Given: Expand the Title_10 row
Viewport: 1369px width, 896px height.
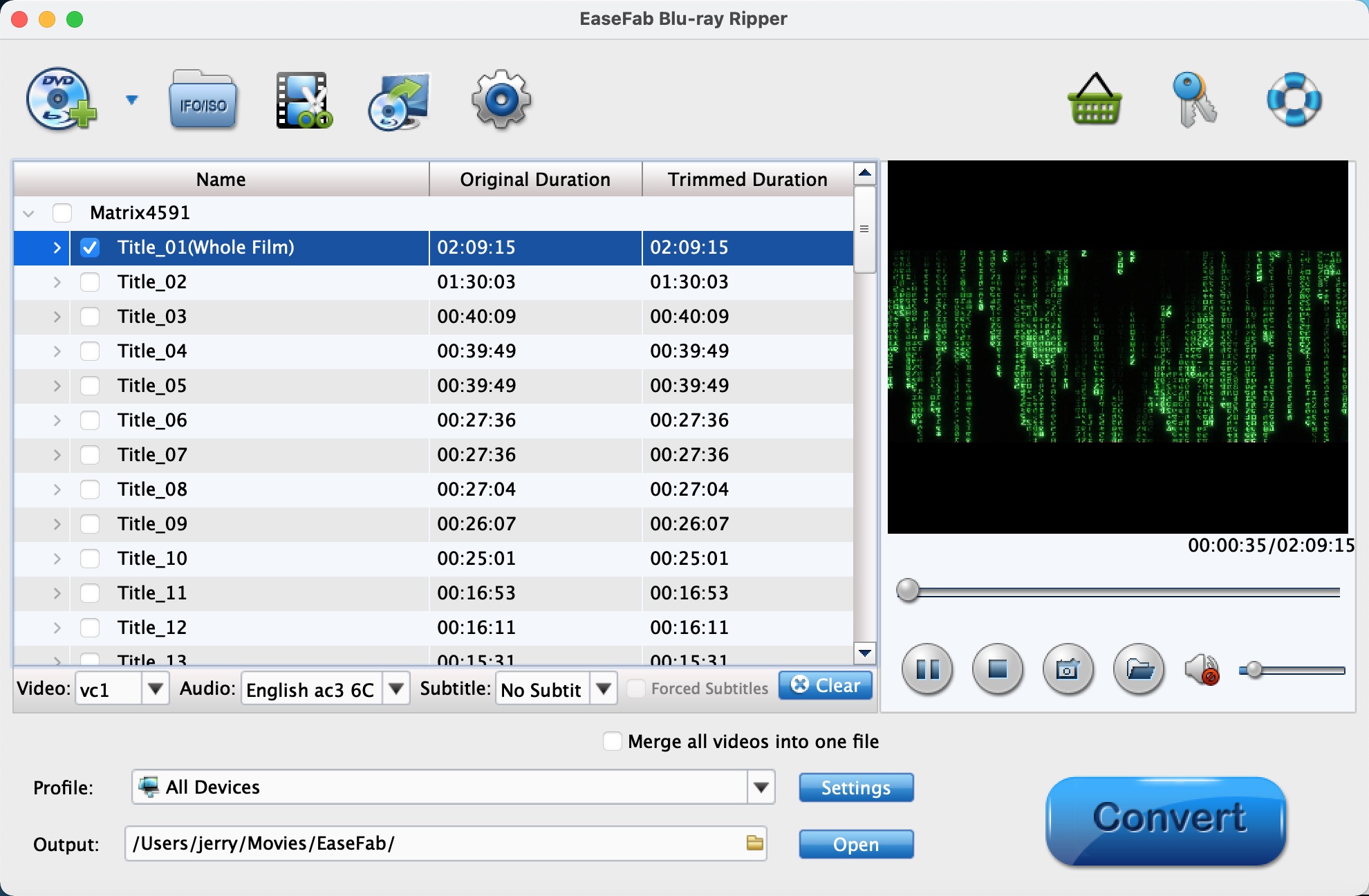Looking at the screenshot, I should 57,559.
